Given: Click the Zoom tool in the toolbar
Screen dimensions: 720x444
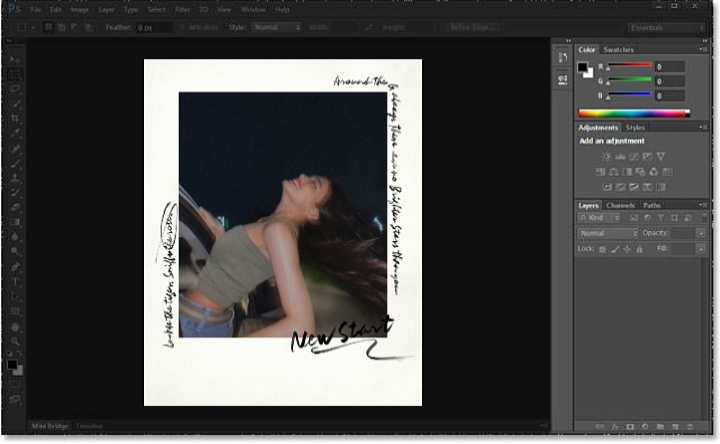Looking at the screenshot, I should point(15,341).
